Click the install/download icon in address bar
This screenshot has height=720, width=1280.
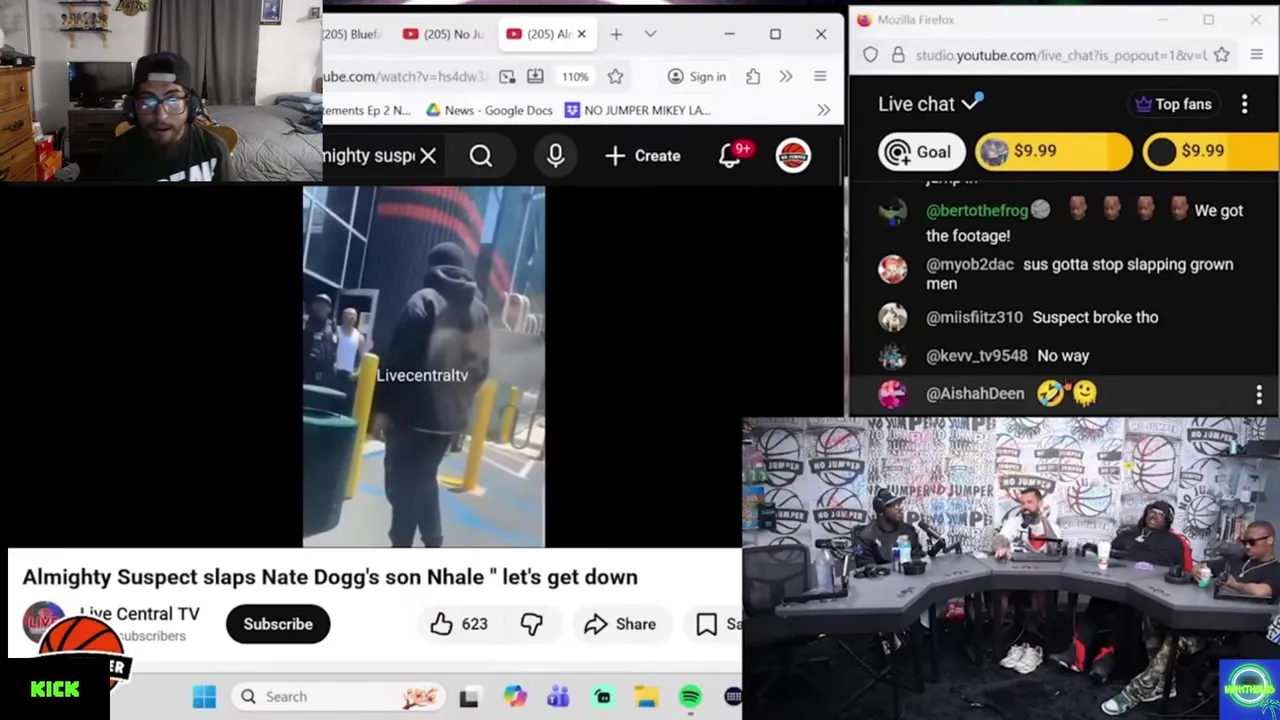coord(535,77)
